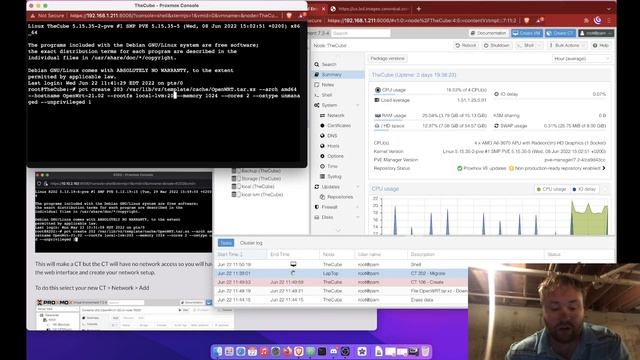Open Repositories under Updates
The height and width of the screenshot is (360, 640).
(x=340, y=197)
